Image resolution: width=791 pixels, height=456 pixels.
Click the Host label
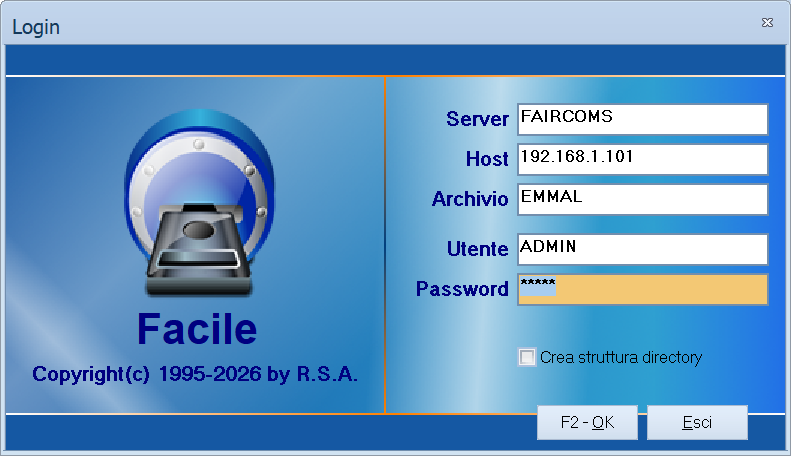(487, 159)
